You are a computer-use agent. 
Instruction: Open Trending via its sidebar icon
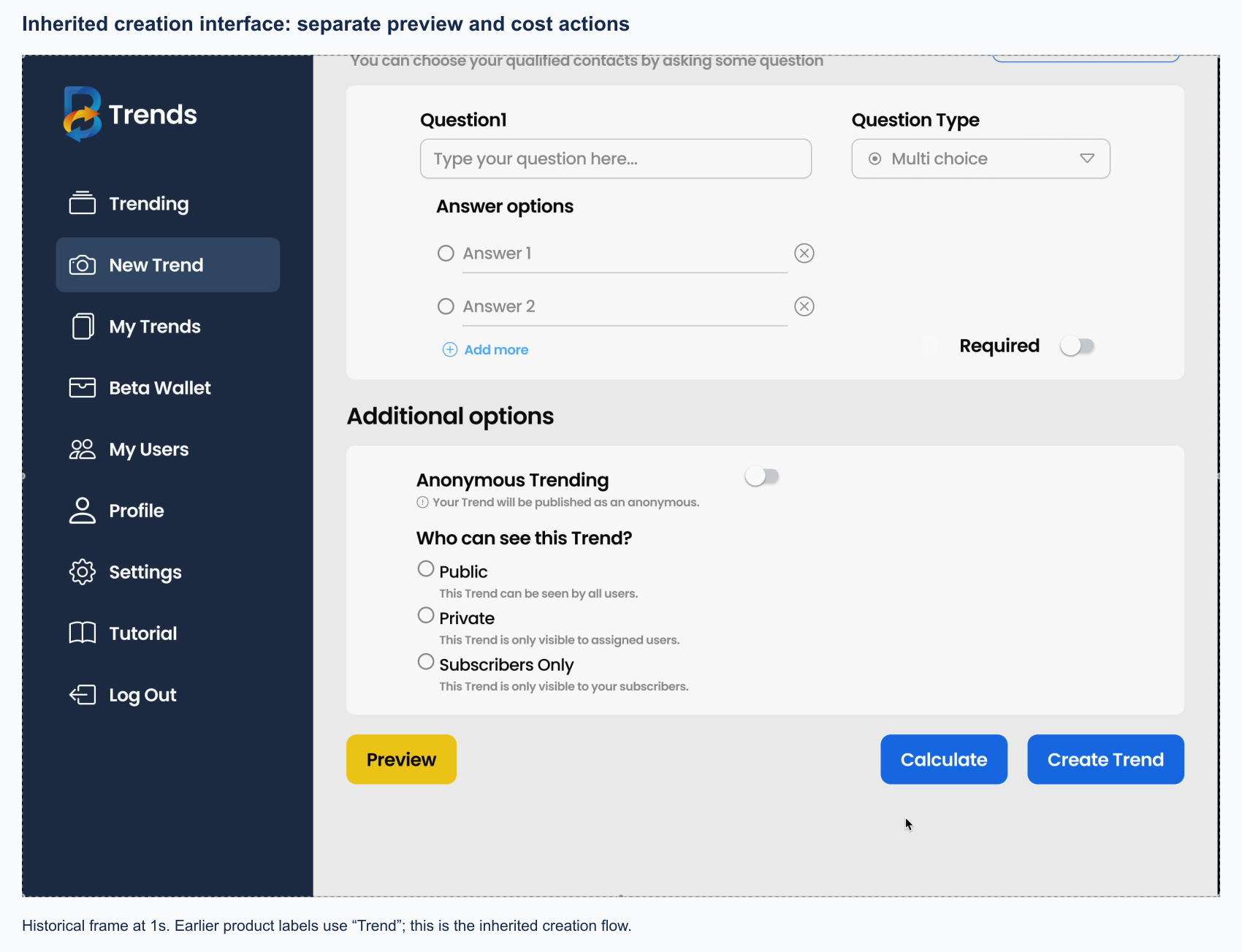83,203
